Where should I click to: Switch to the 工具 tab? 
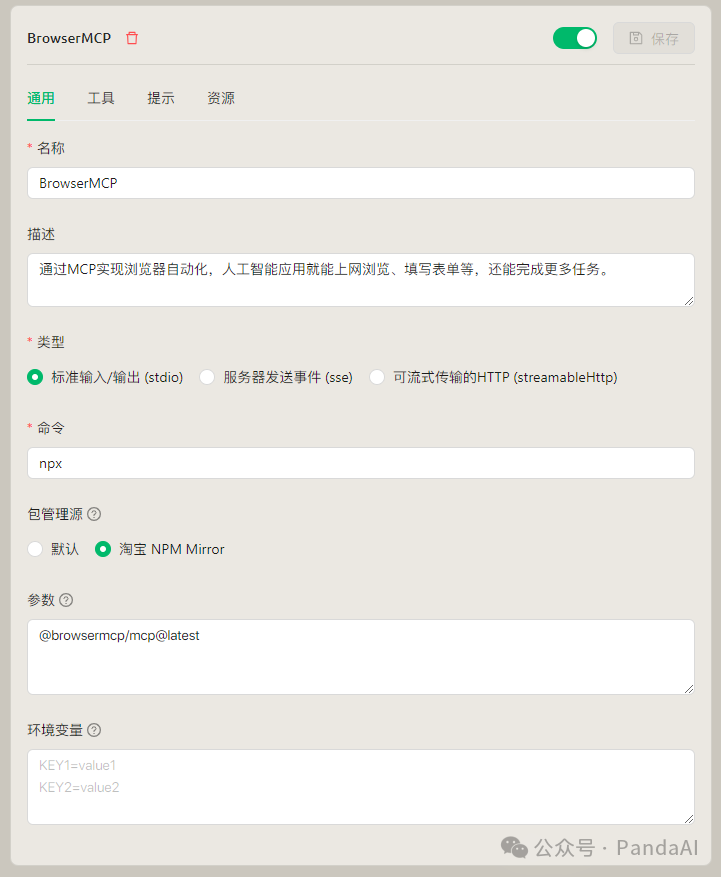click(100, 98)
